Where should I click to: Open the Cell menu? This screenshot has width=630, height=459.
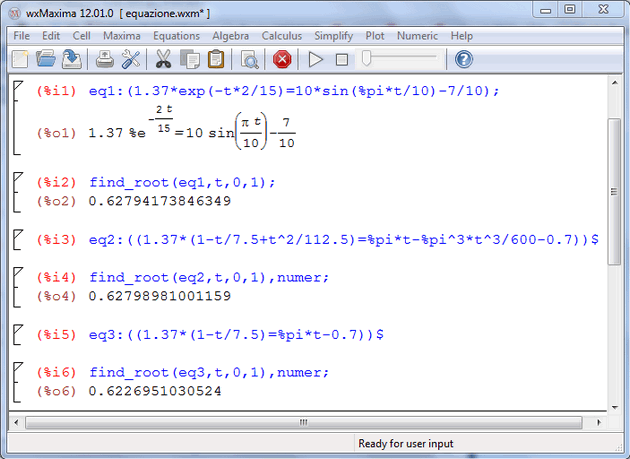tap(82, 36)
